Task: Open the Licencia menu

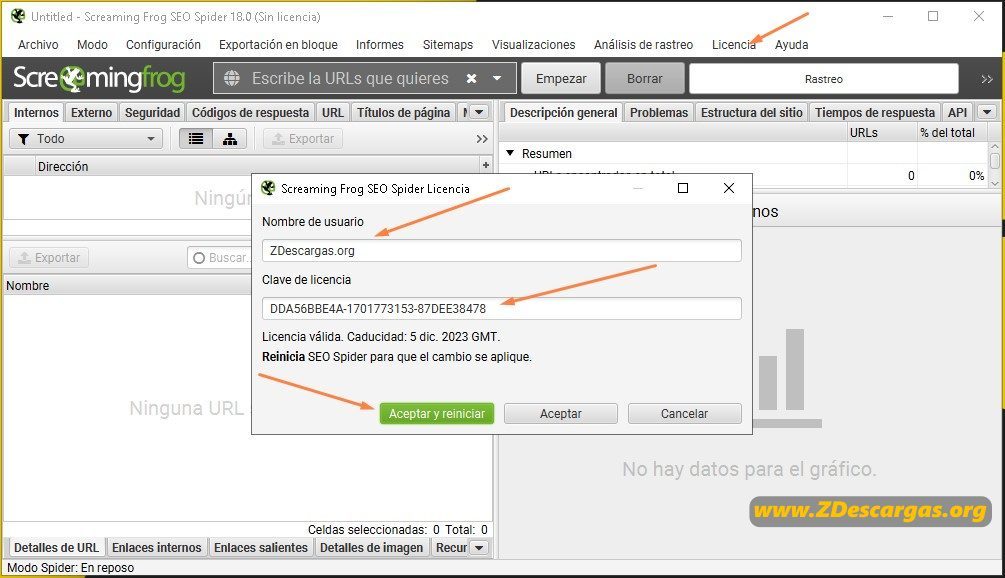Action: pos(734,45)
